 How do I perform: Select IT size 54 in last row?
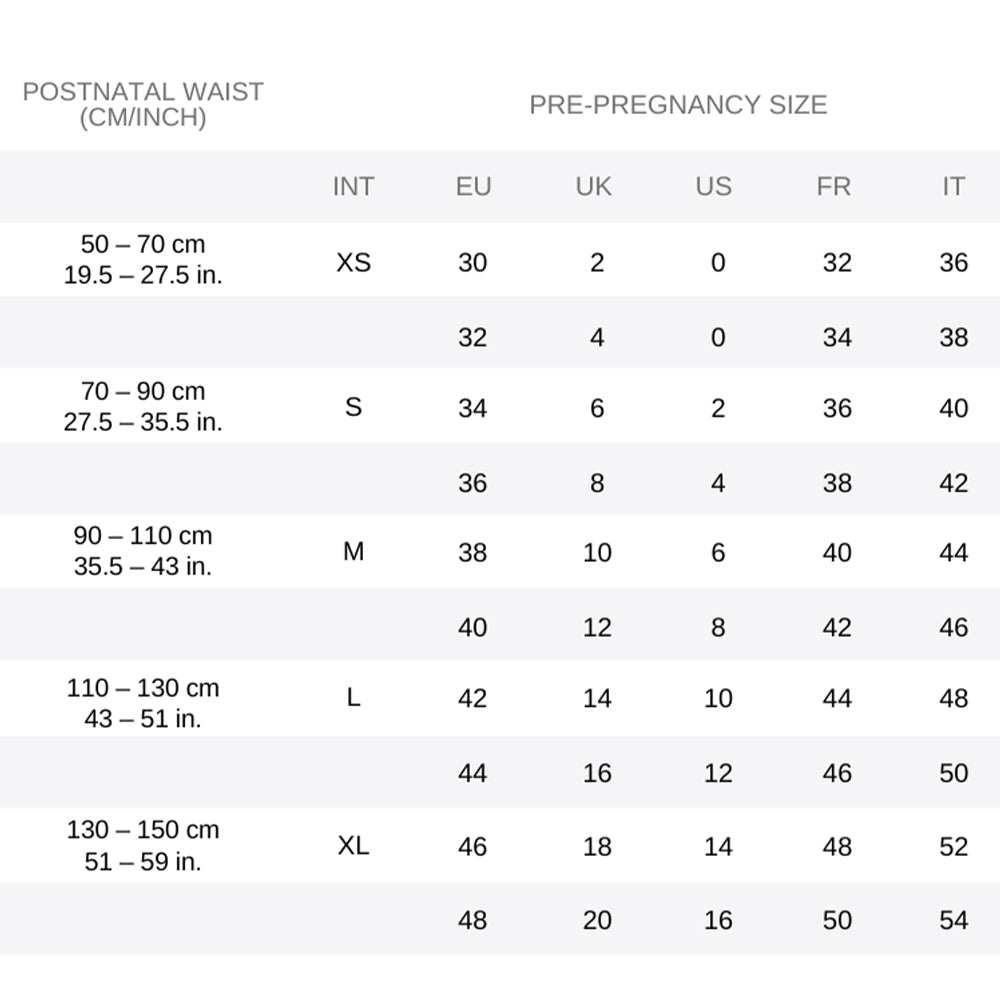pos(954,920)
